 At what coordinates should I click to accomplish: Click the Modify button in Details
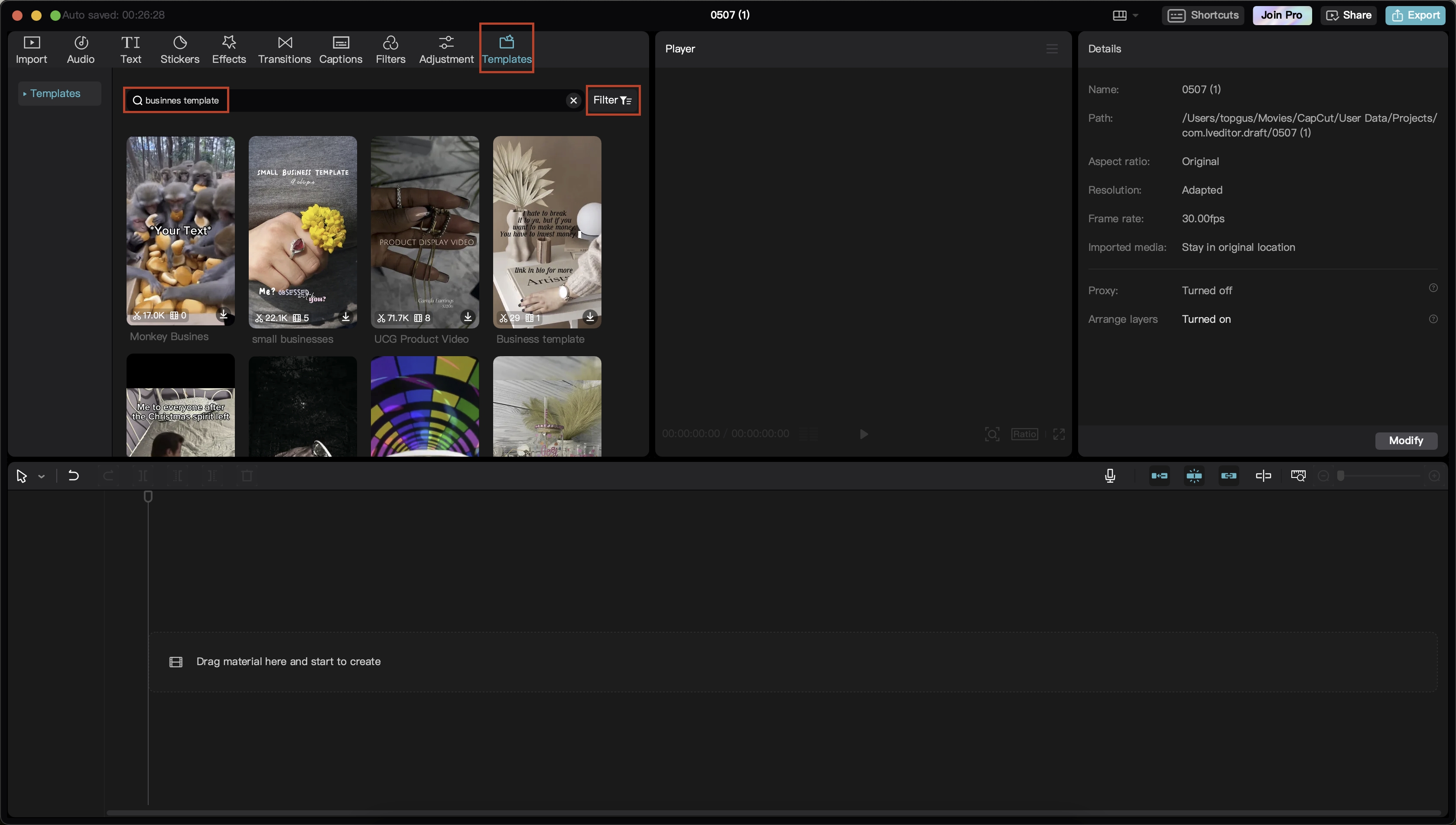click(x=1406, y=440)
